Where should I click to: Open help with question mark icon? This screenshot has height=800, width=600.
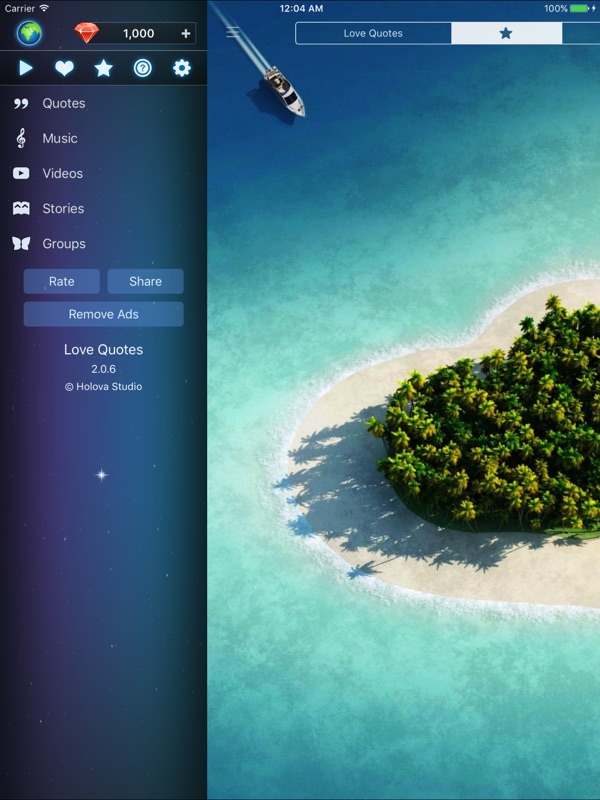pyautogui.click(x=143, y=68)
